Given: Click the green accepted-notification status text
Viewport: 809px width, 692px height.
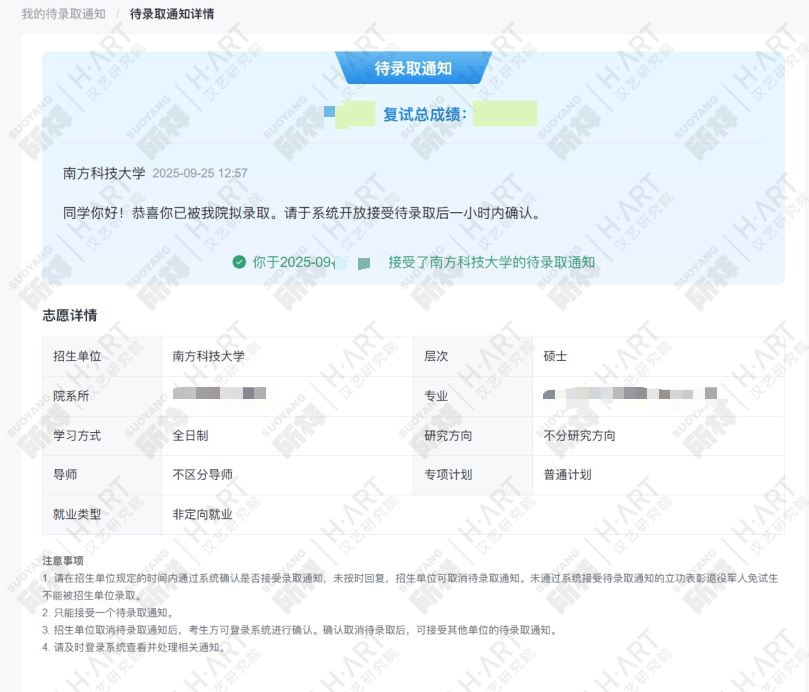Looking at the screenshot, I should tap(491, 262).
